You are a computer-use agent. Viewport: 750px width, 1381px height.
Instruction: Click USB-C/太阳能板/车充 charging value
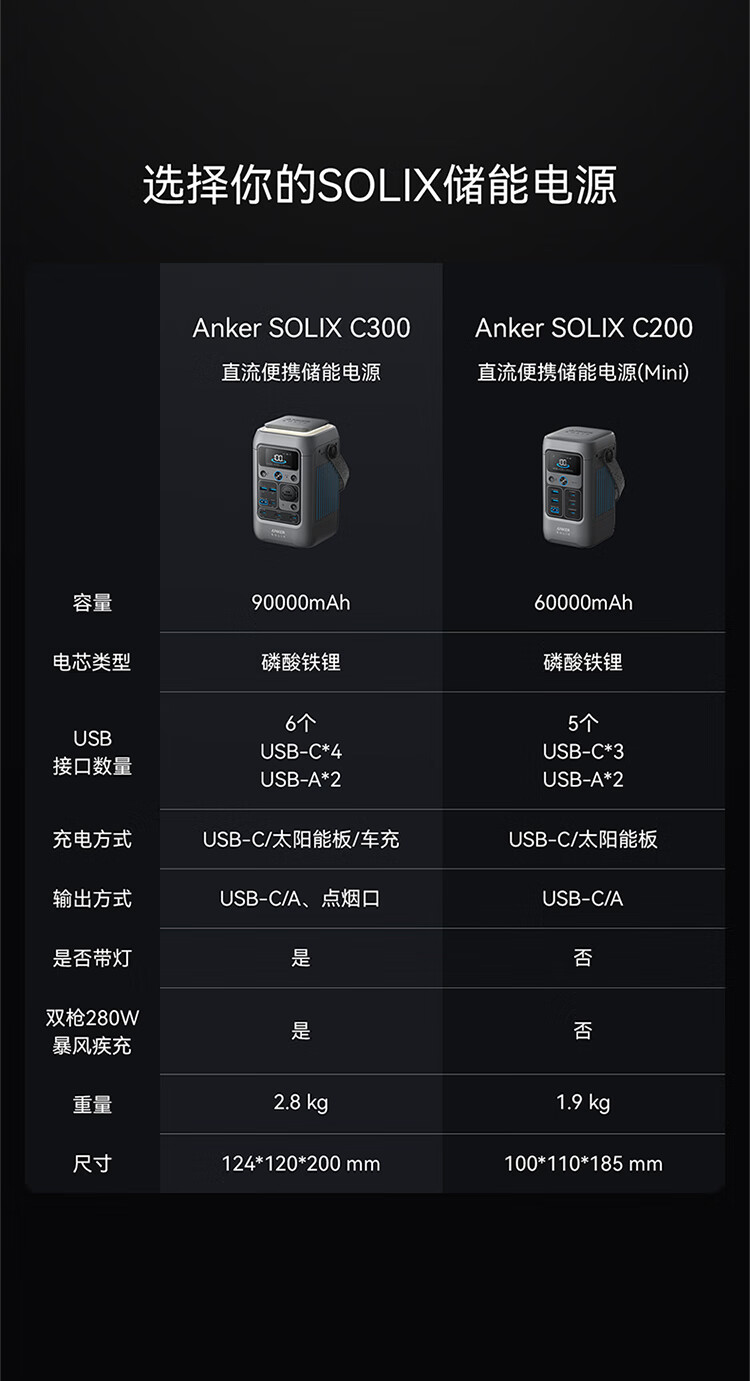click(301, 839)
